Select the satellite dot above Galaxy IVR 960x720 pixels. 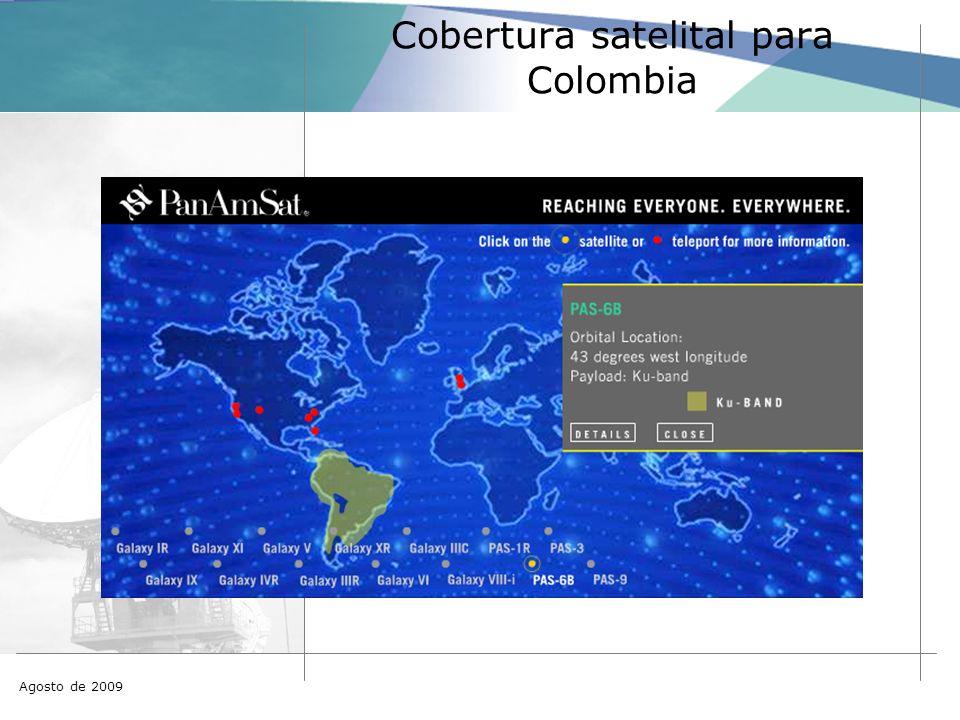217,564
